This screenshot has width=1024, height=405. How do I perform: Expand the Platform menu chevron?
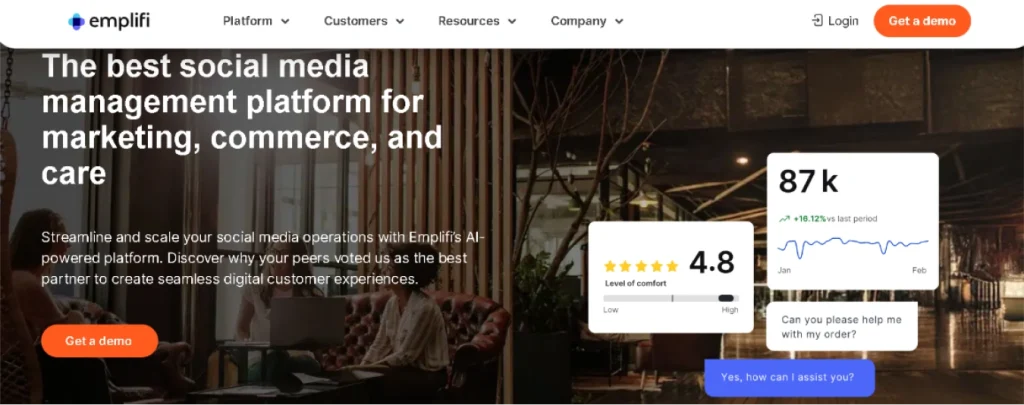285,22
